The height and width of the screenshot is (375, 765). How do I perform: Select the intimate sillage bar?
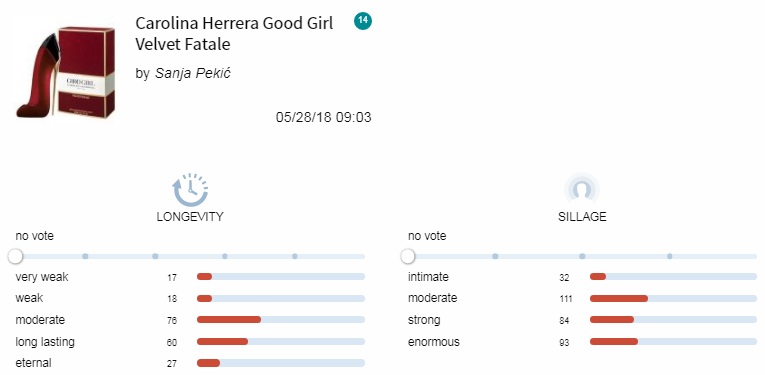click(673, 276)
